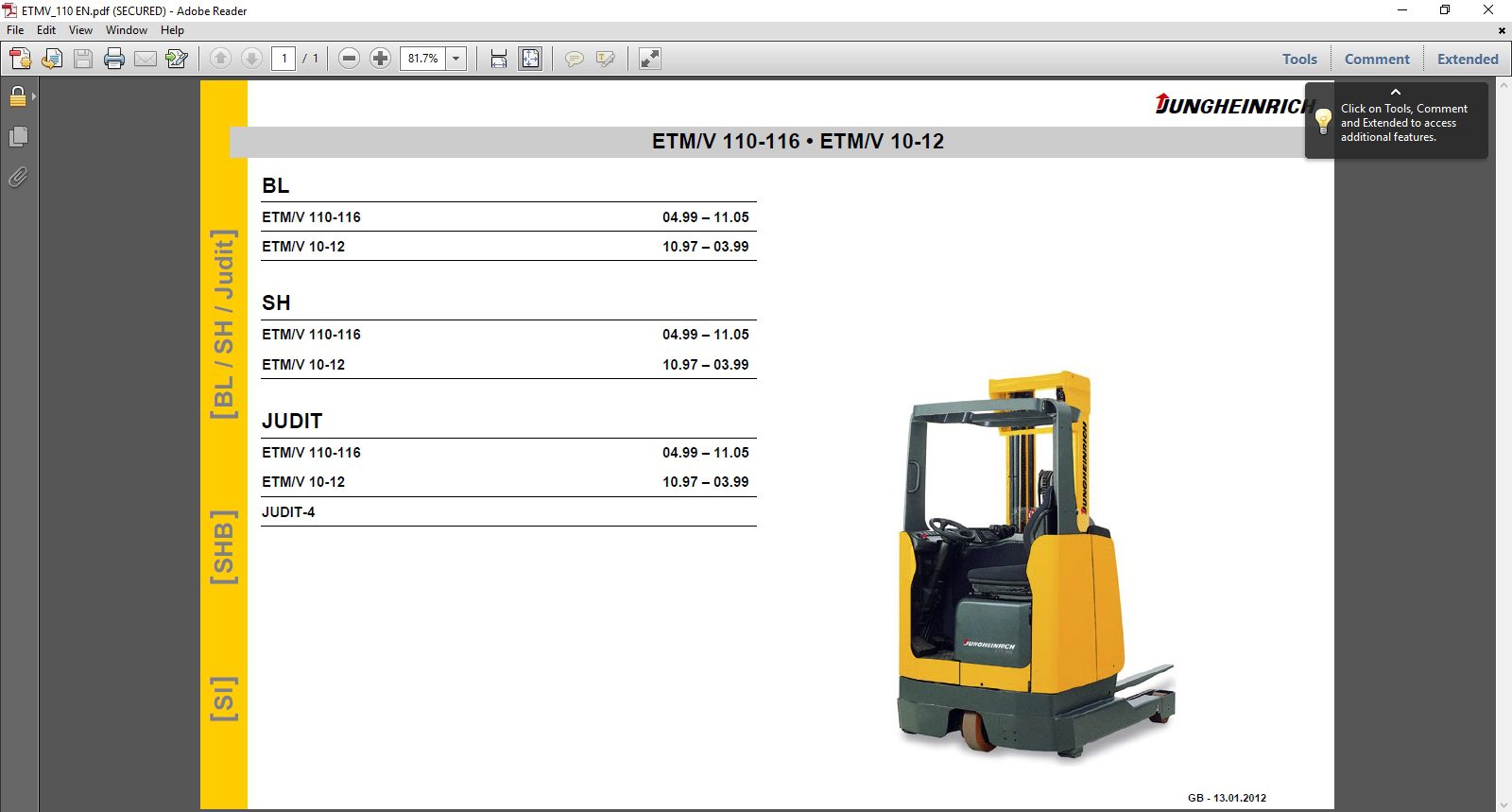The image size is (1512, 812).
Task: Add a sticky note comment
Action: tap(574, 59)
